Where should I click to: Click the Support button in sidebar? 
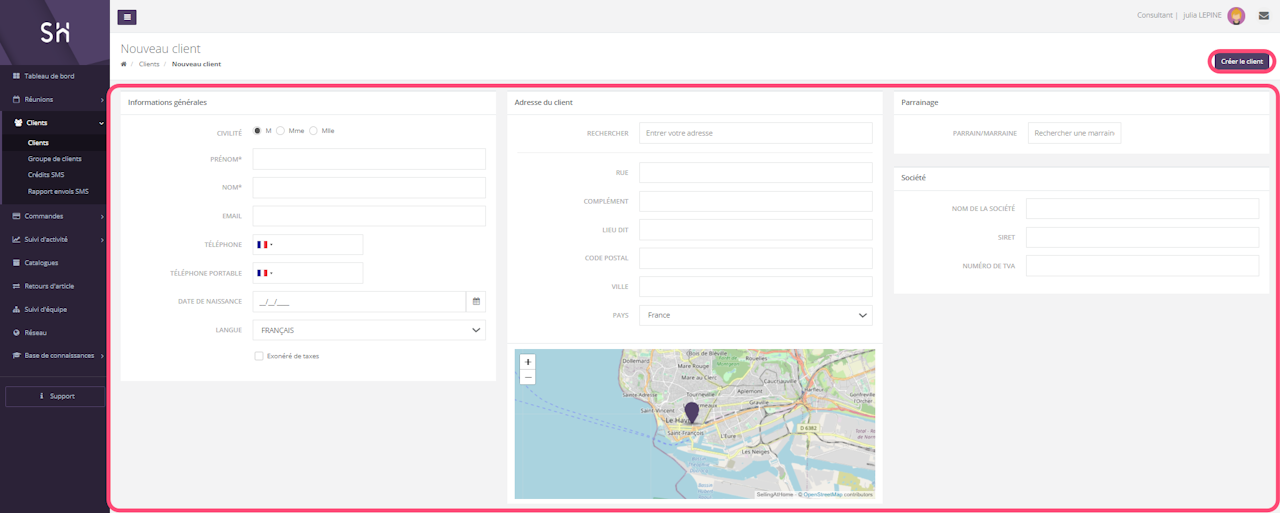(x=55, y=396)
